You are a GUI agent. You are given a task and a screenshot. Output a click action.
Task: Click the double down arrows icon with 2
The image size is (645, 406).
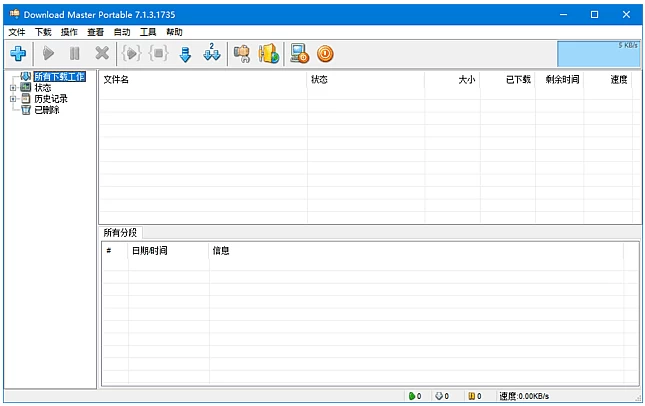[212, 54]
